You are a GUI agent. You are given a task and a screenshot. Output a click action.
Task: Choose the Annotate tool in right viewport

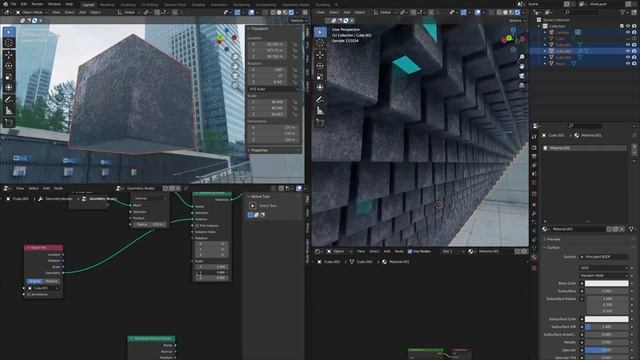click(320, 100)
